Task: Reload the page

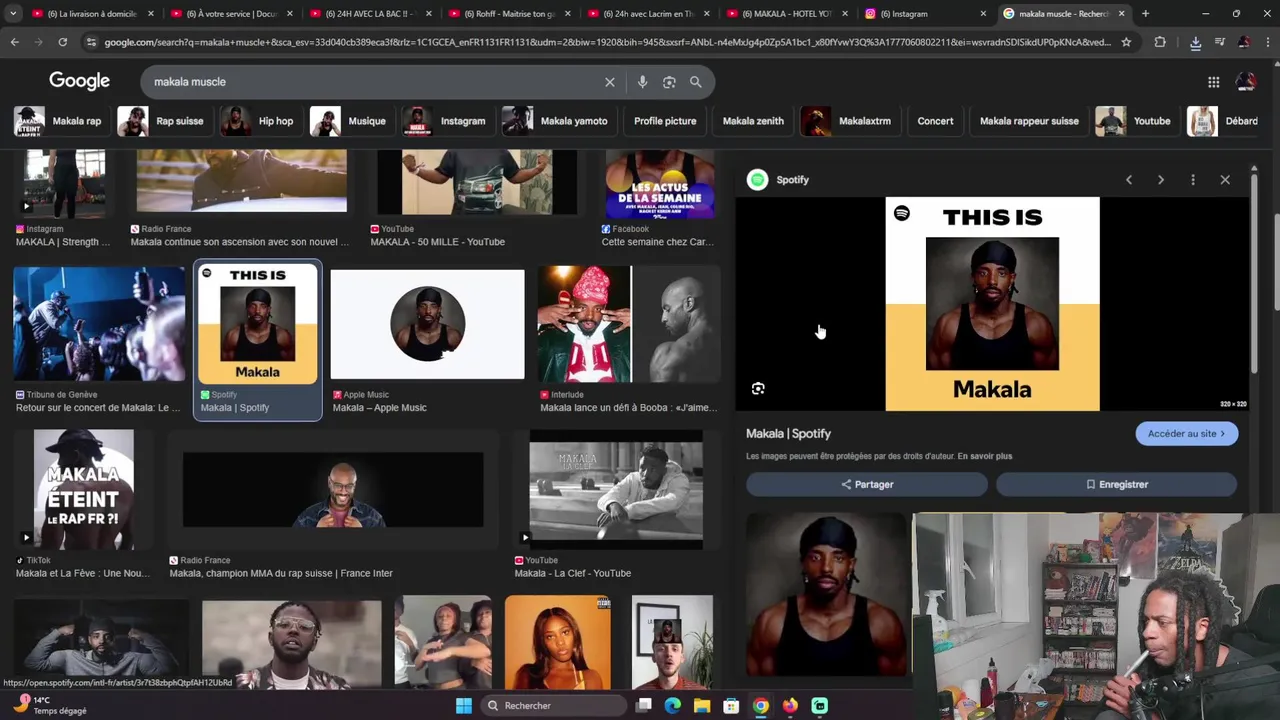Action: (62, 42)
